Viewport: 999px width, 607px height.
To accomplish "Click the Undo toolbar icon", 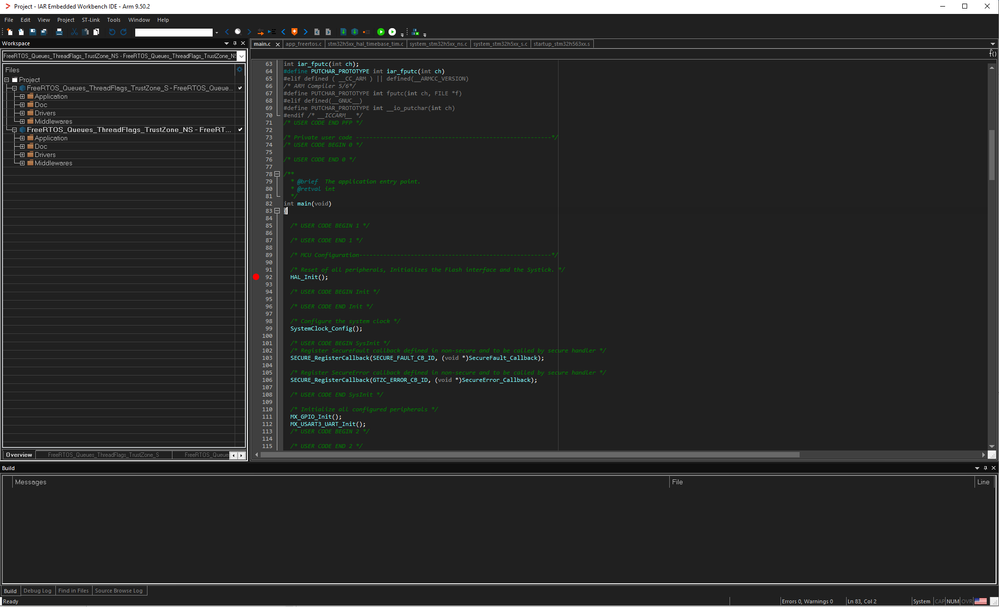I will click(112, 32).
